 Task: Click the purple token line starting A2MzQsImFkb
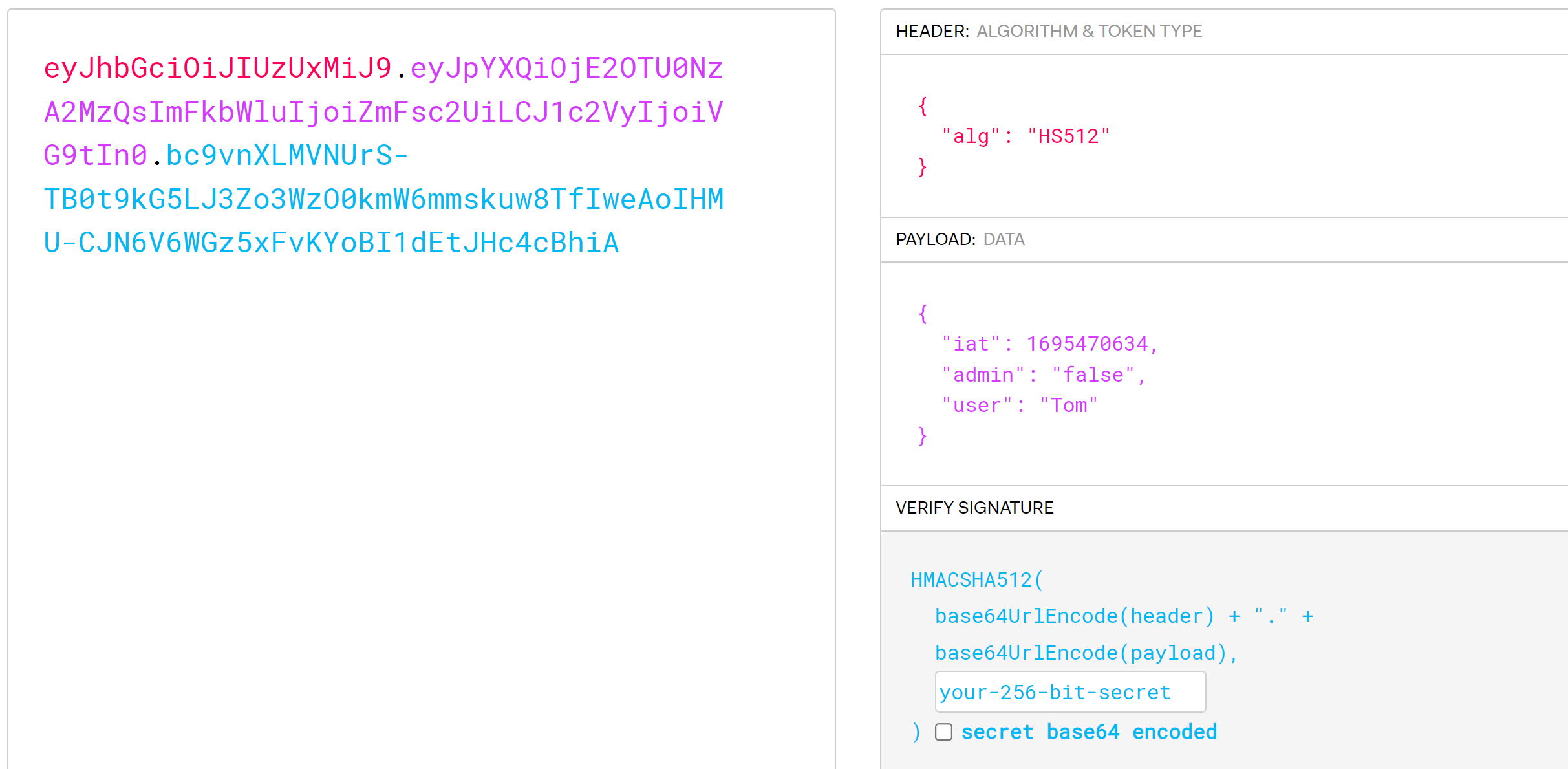tap(383, 113)
